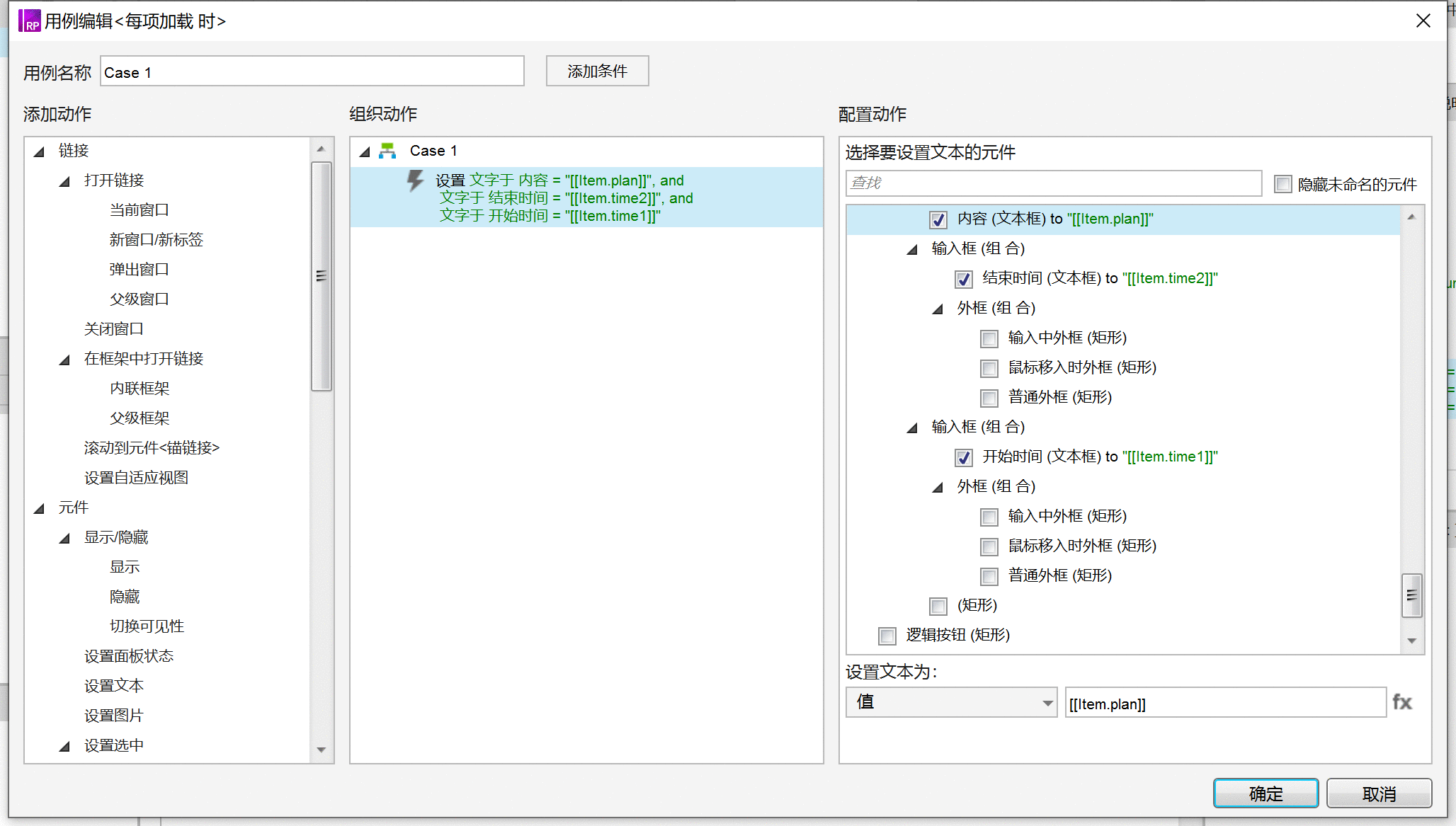Select the 父级框架 action
The image size is (1456, 826).
point(140,418)
